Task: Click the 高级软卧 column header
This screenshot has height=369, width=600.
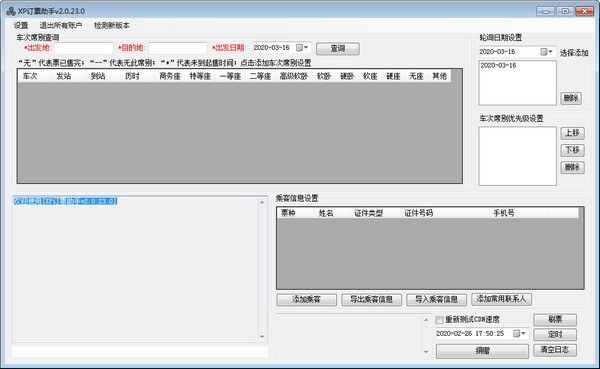Action: 294,76
